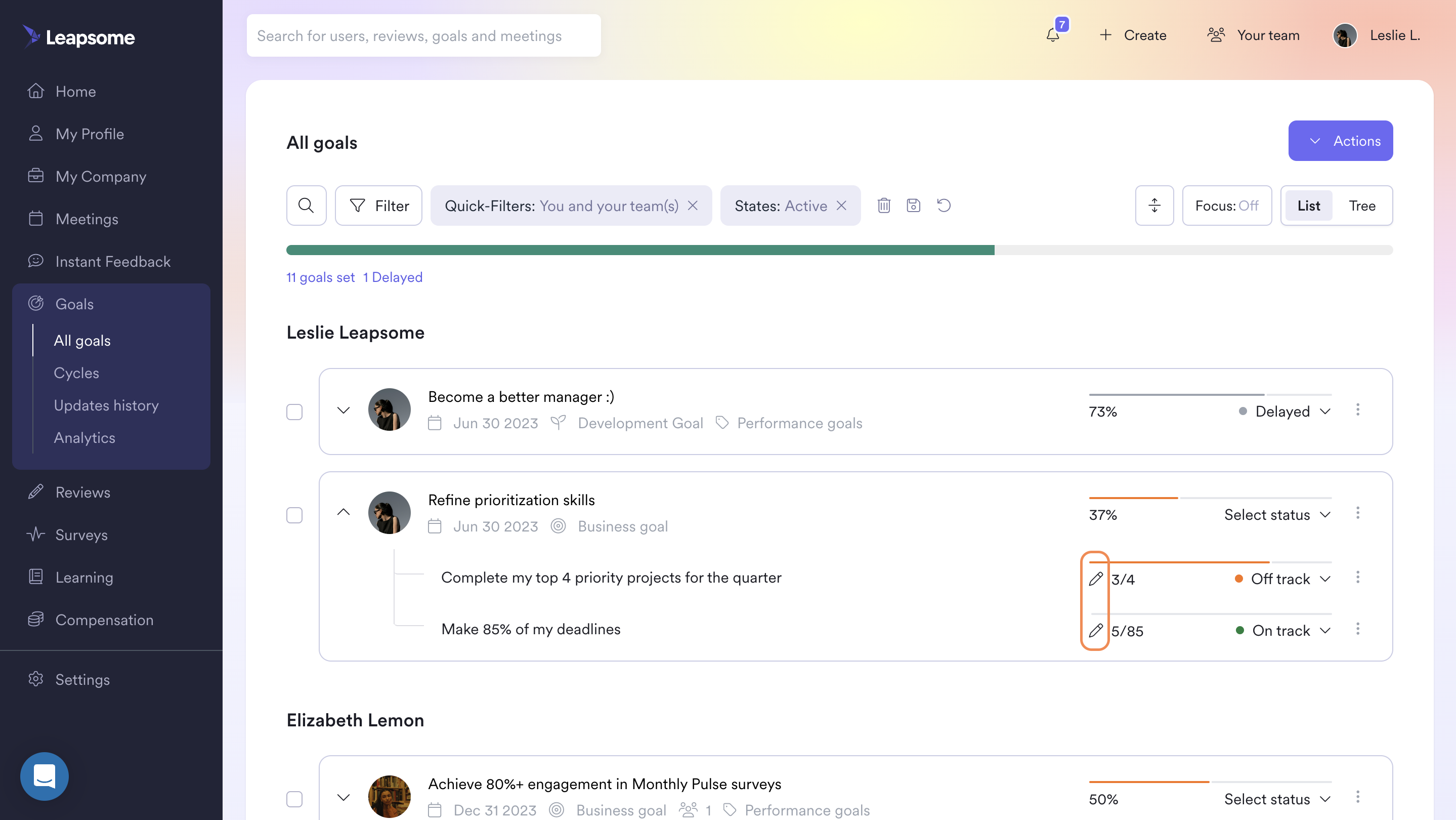Viewport: 1456px width, 820px height.
Task: Click Elizabeth Lemon's goal avatar
Action: (390, 797)
